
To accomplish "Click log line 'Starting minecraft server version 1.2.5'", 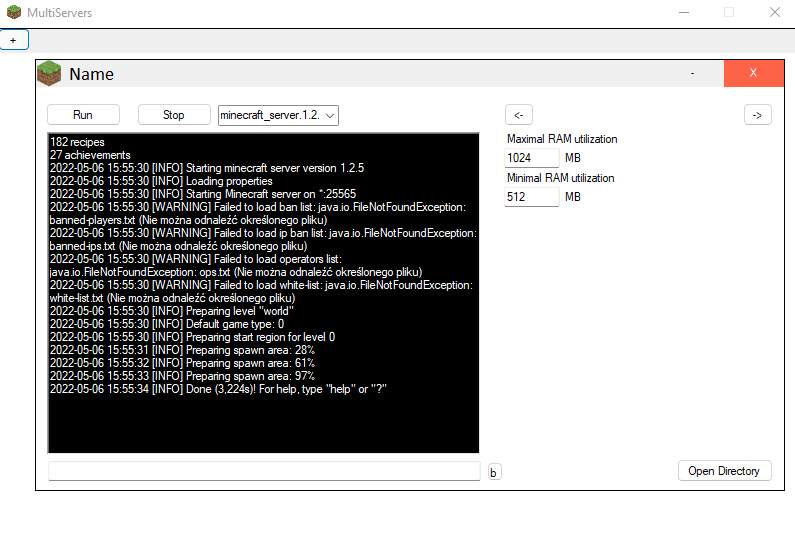I will (207, 168).
